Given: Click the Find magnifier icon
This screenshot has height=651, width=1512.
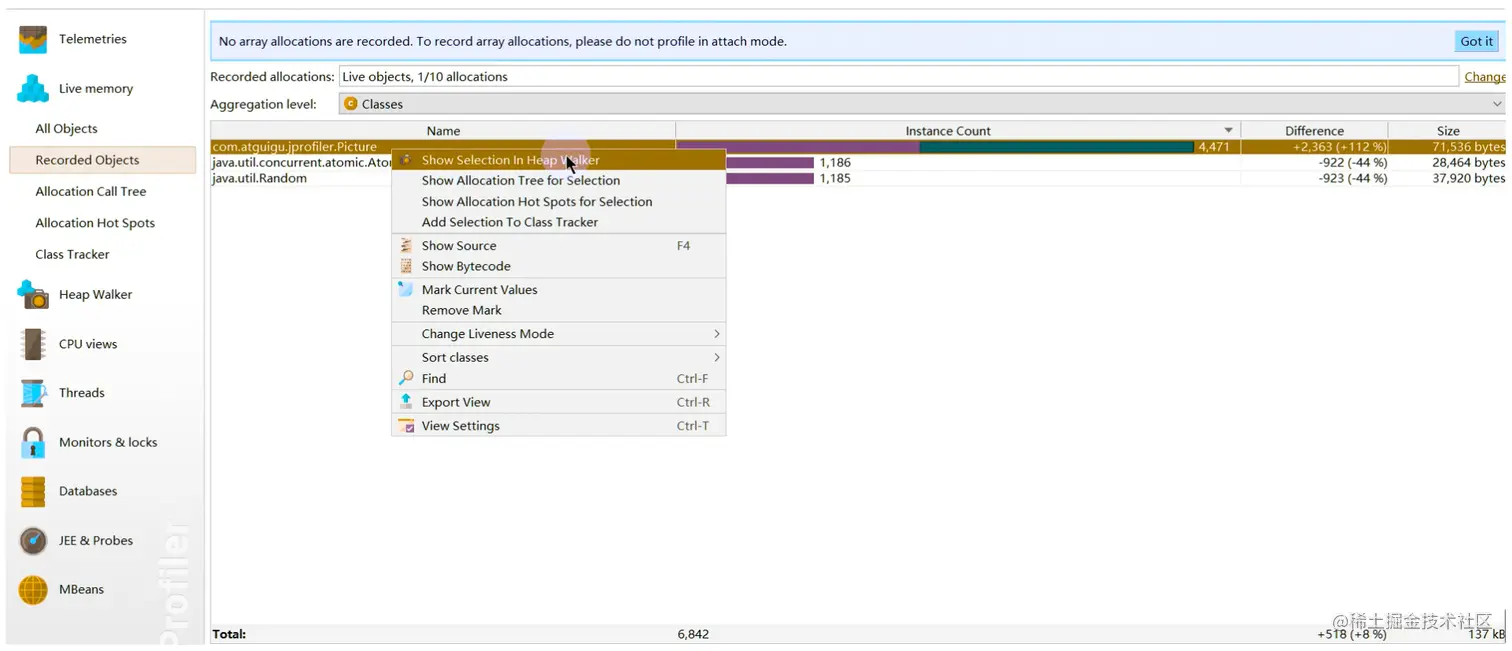Looking at the screenshot, I should [x=406, y=379].
